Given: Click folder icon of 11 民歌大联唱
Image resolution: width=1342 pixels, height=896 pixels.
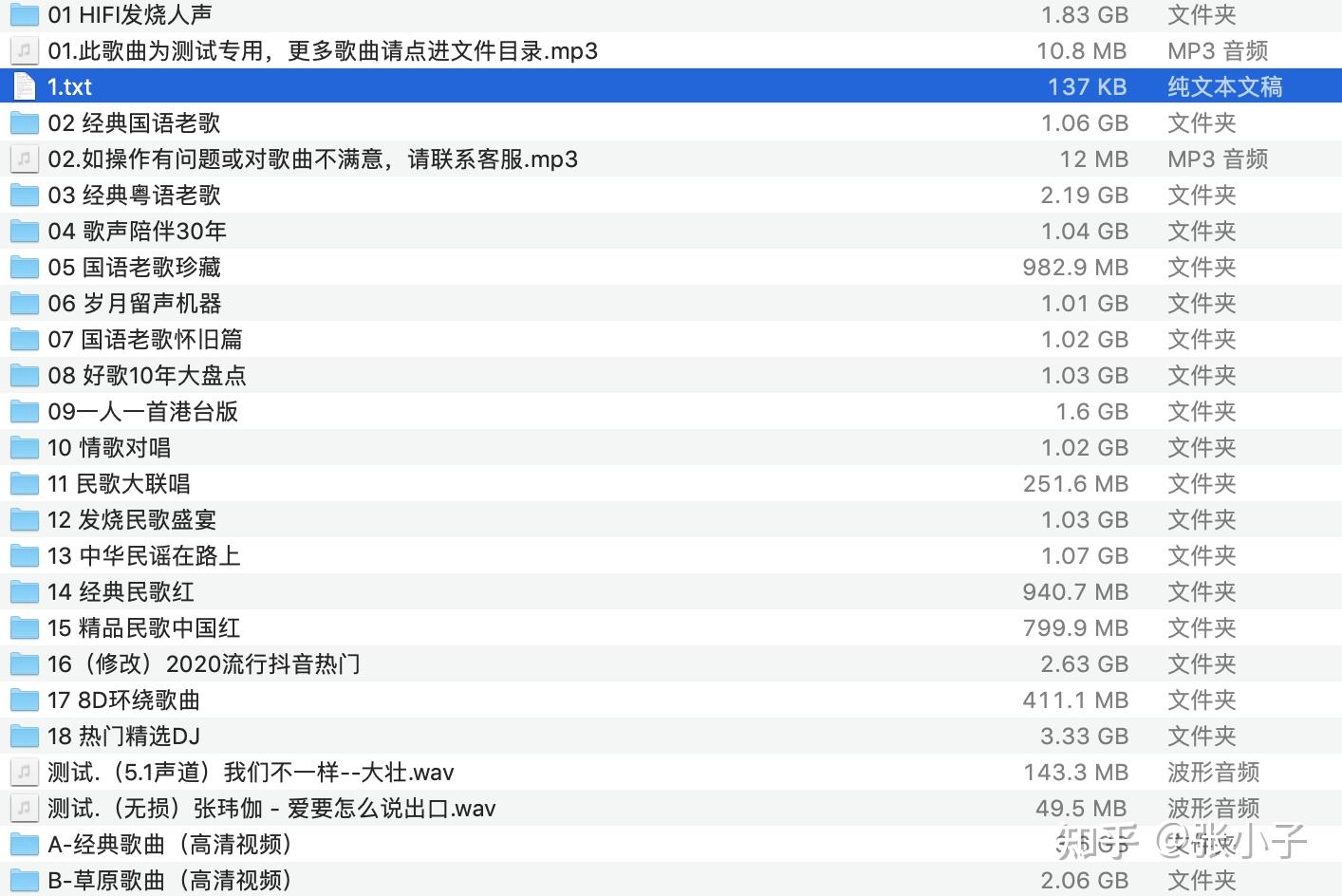Looking at the screenshot, I should pyautogui.click(x=24, y=484).
